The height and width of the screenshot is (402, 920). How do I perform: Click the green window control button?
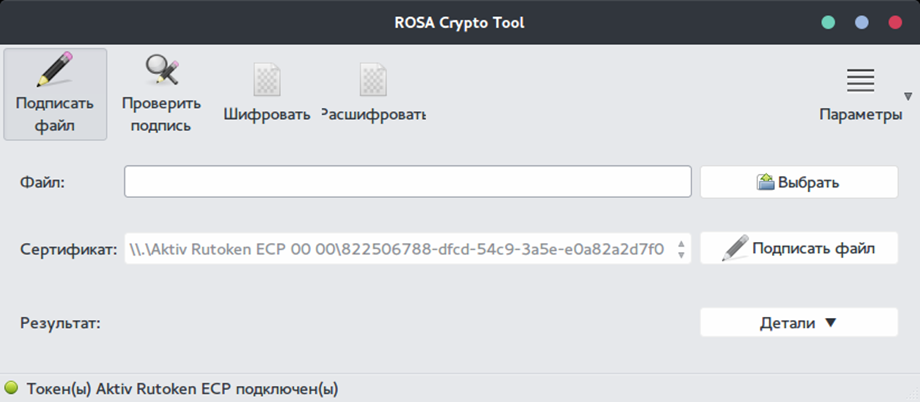[828, 22]
